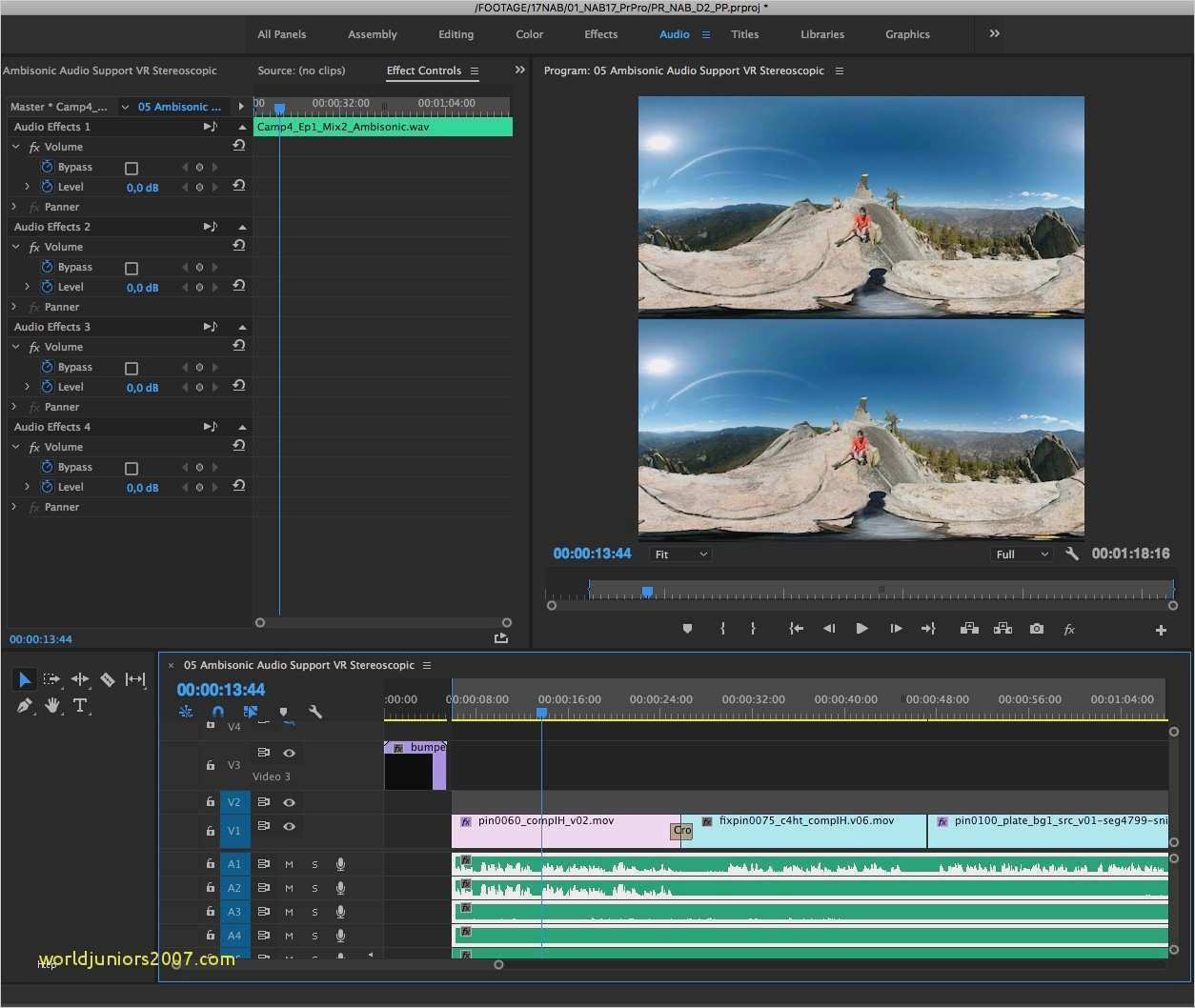Select the Hand tool
This screenshot has width=1195, height=1008.
click(x=52, y=706)
